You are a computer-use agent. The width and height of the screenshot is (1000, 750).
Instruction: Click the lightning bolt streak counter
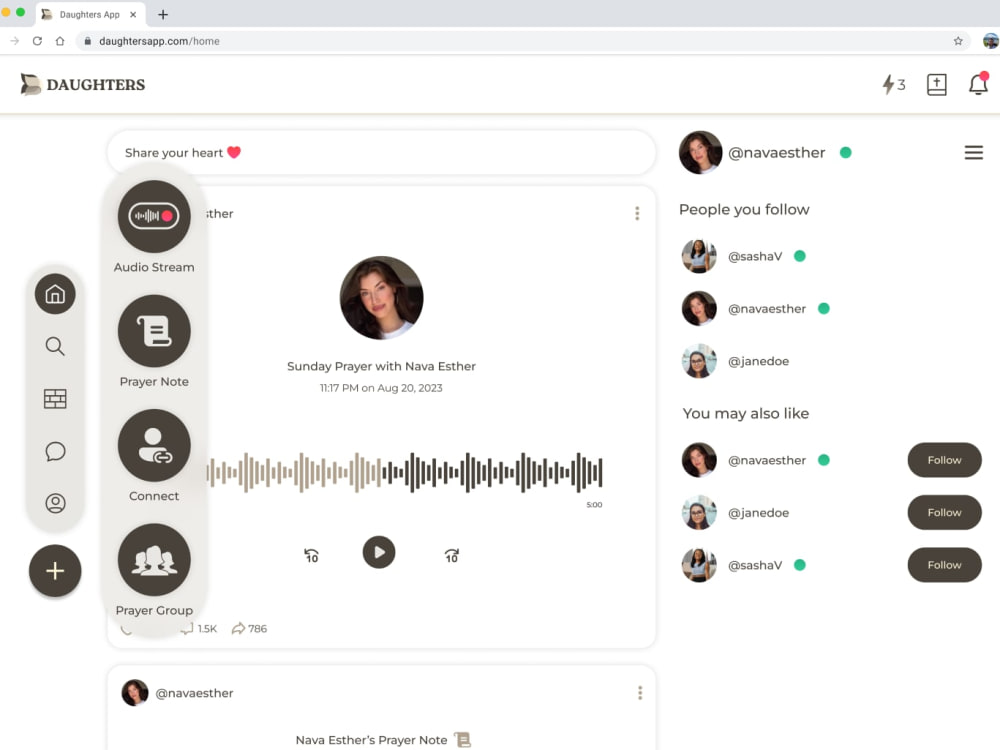[x=893, y=84]
